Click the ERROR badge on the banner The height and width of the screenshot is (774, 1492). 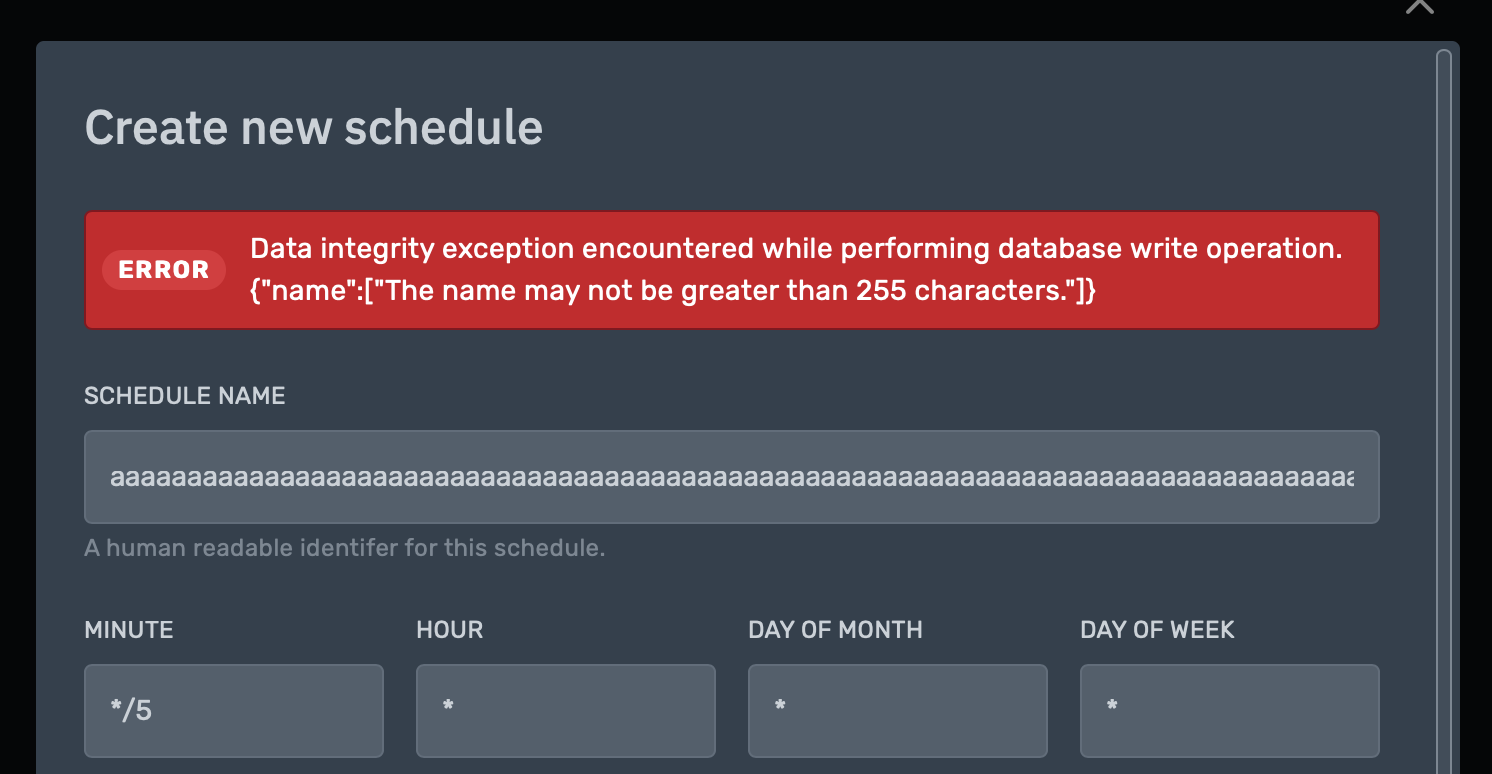[x=163, y=269]
